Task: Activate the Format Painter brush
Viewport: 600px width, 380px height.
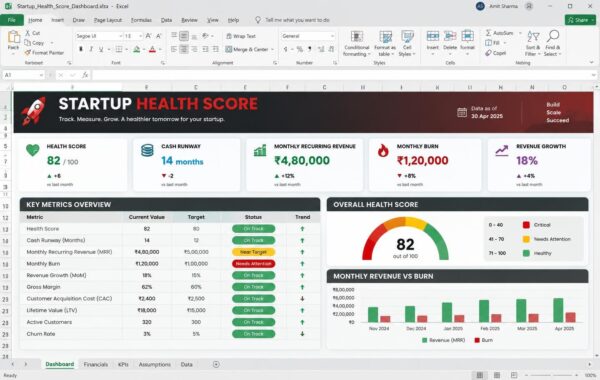Action: point(28,53)
